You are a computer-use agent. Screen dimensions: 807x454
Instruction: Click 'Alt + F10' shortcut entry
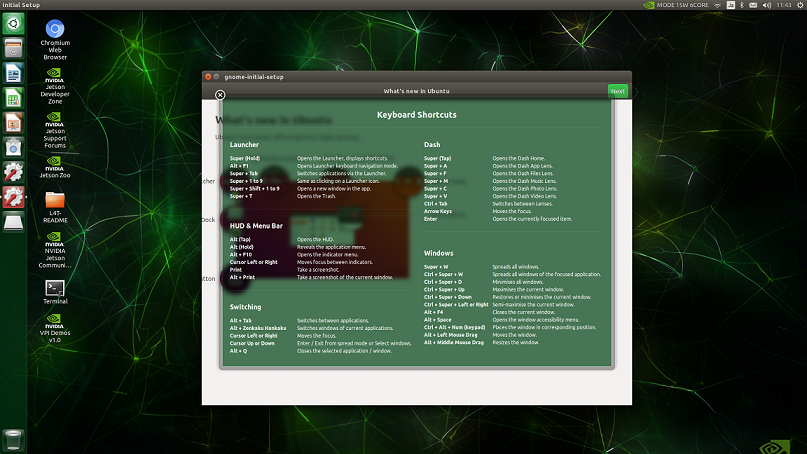click(x=241, y=255)
